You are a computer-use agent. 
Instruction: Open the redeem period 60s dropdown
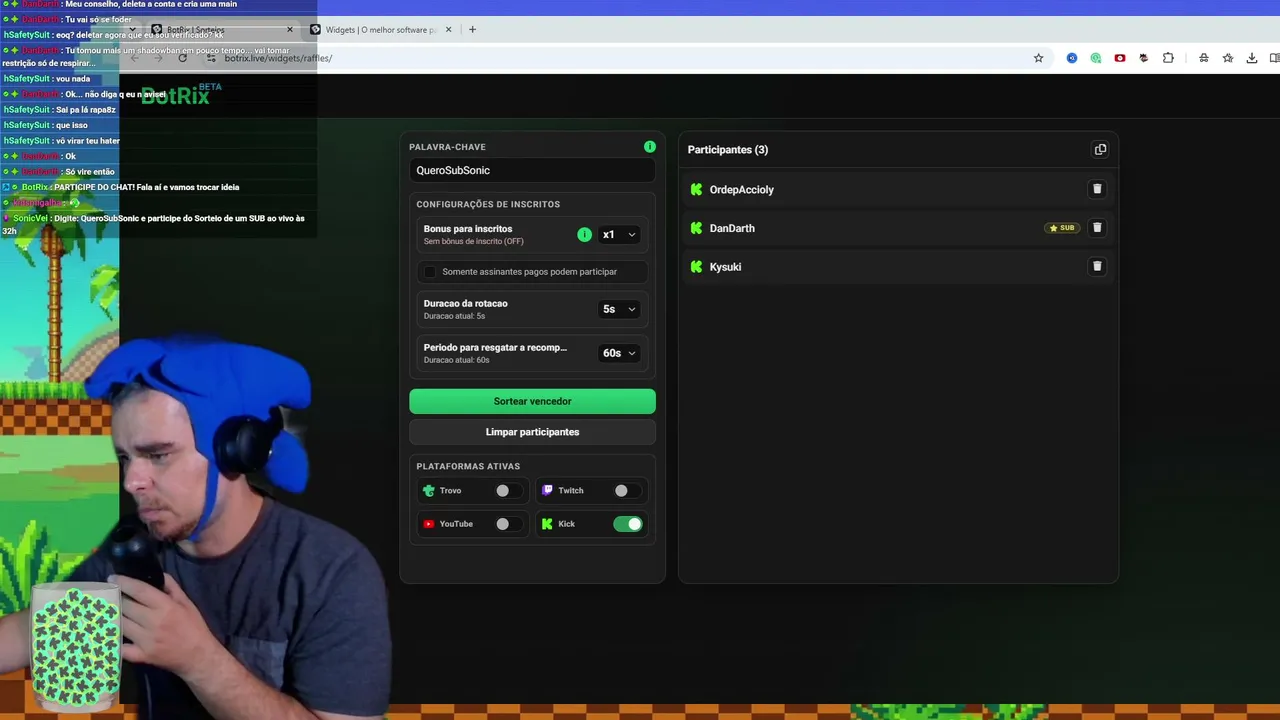(619, 353)
